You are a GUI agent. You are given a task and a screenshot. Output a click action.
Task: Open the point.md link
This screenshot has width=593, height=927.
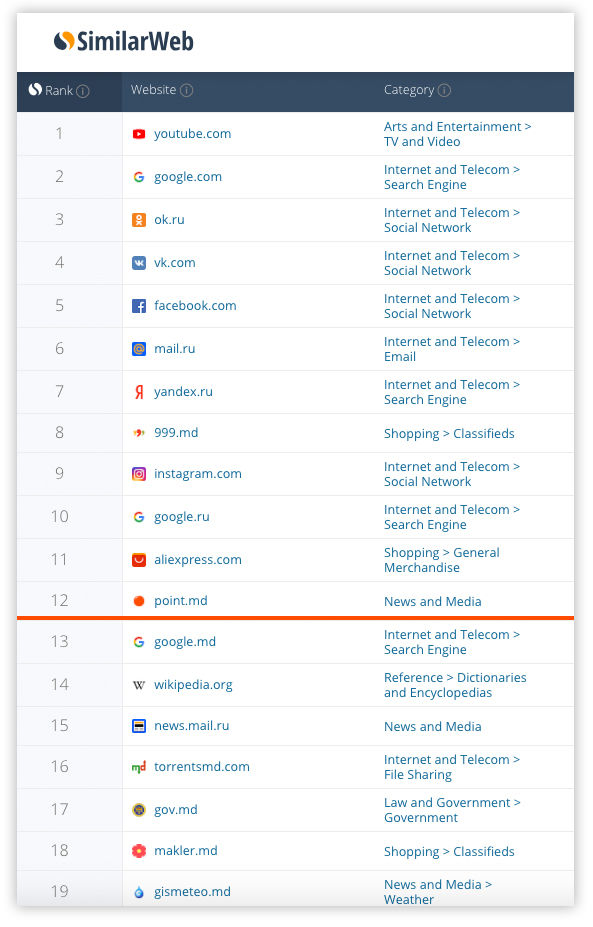(181, 601)
